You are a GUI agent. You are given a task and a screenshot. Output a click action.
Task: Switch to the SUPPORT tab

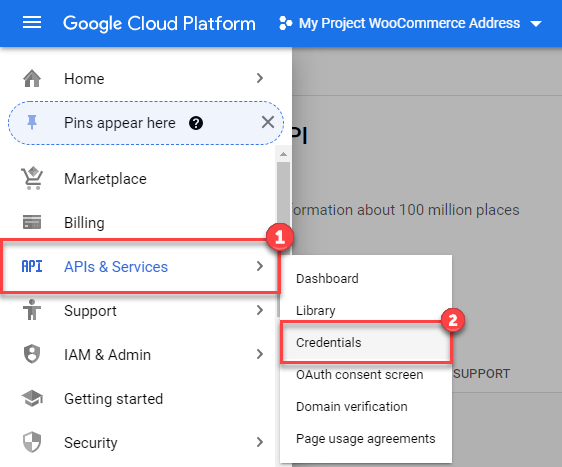coord(481,374)
